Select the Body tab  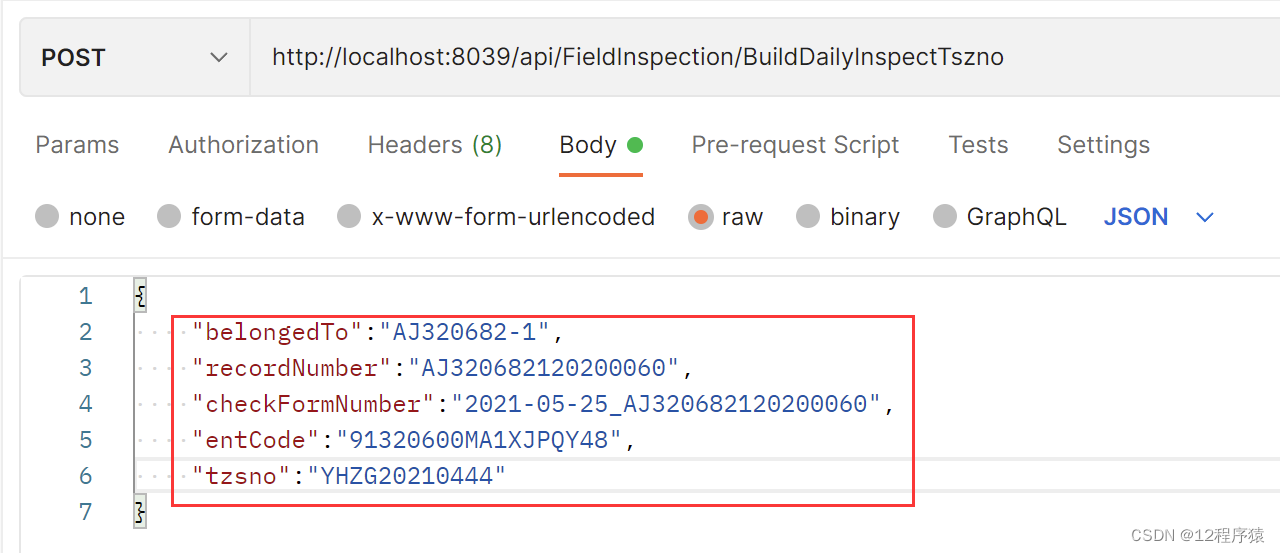point(600,145)
